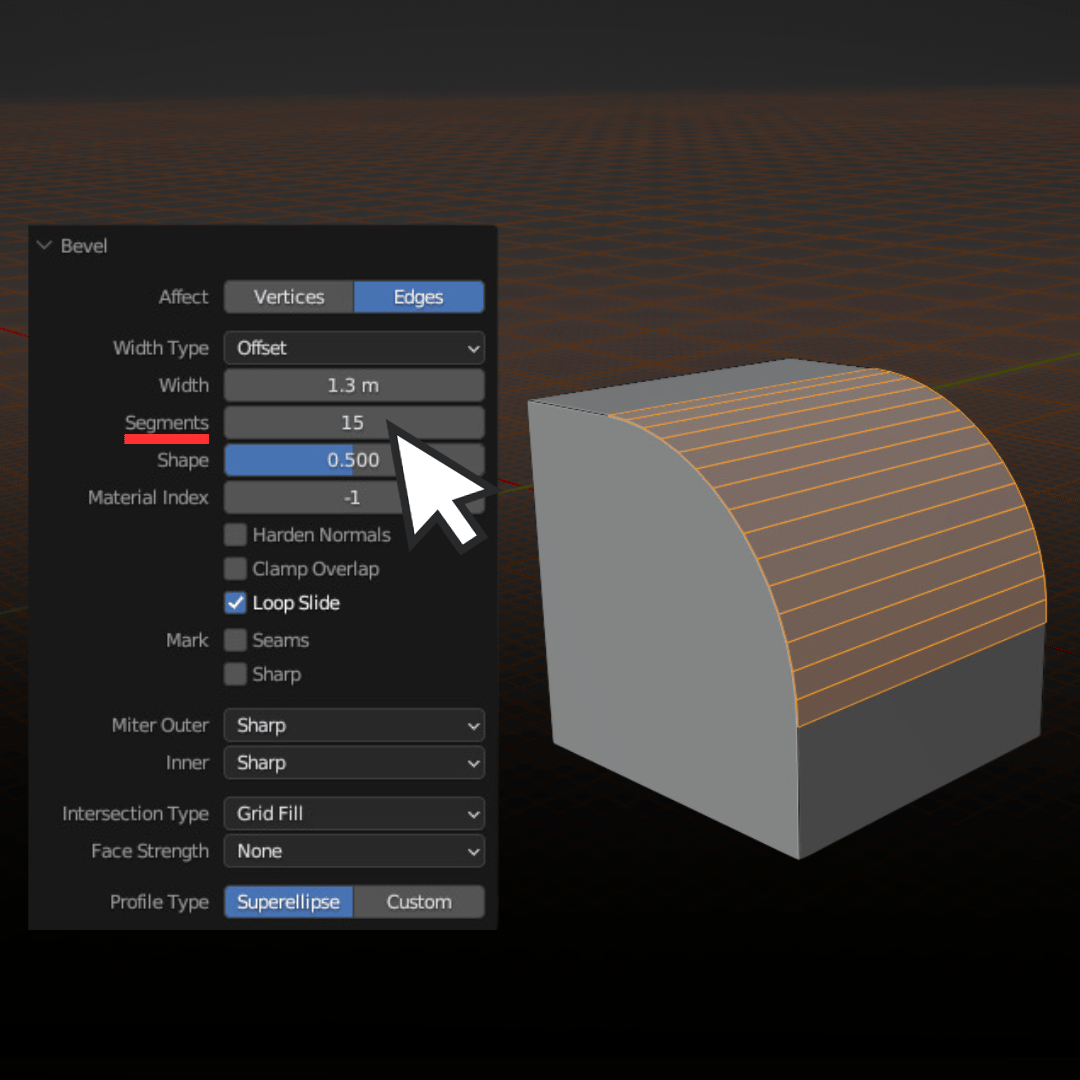This screenshot has height=1080, width=1080.
Task: Open the Width Type dropdown
Action: 354,348
